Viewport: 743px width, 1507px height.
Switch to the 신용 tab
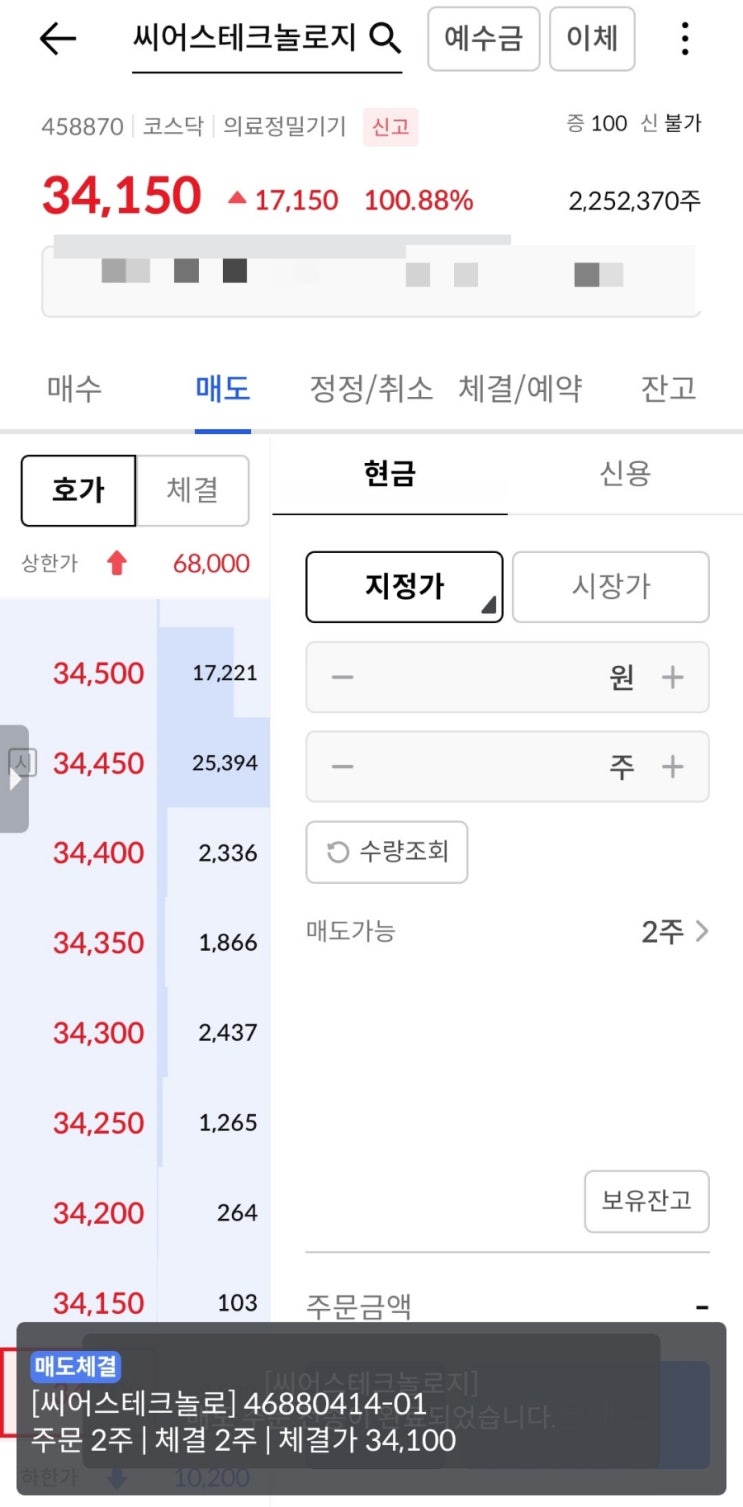tap(625, 473)
